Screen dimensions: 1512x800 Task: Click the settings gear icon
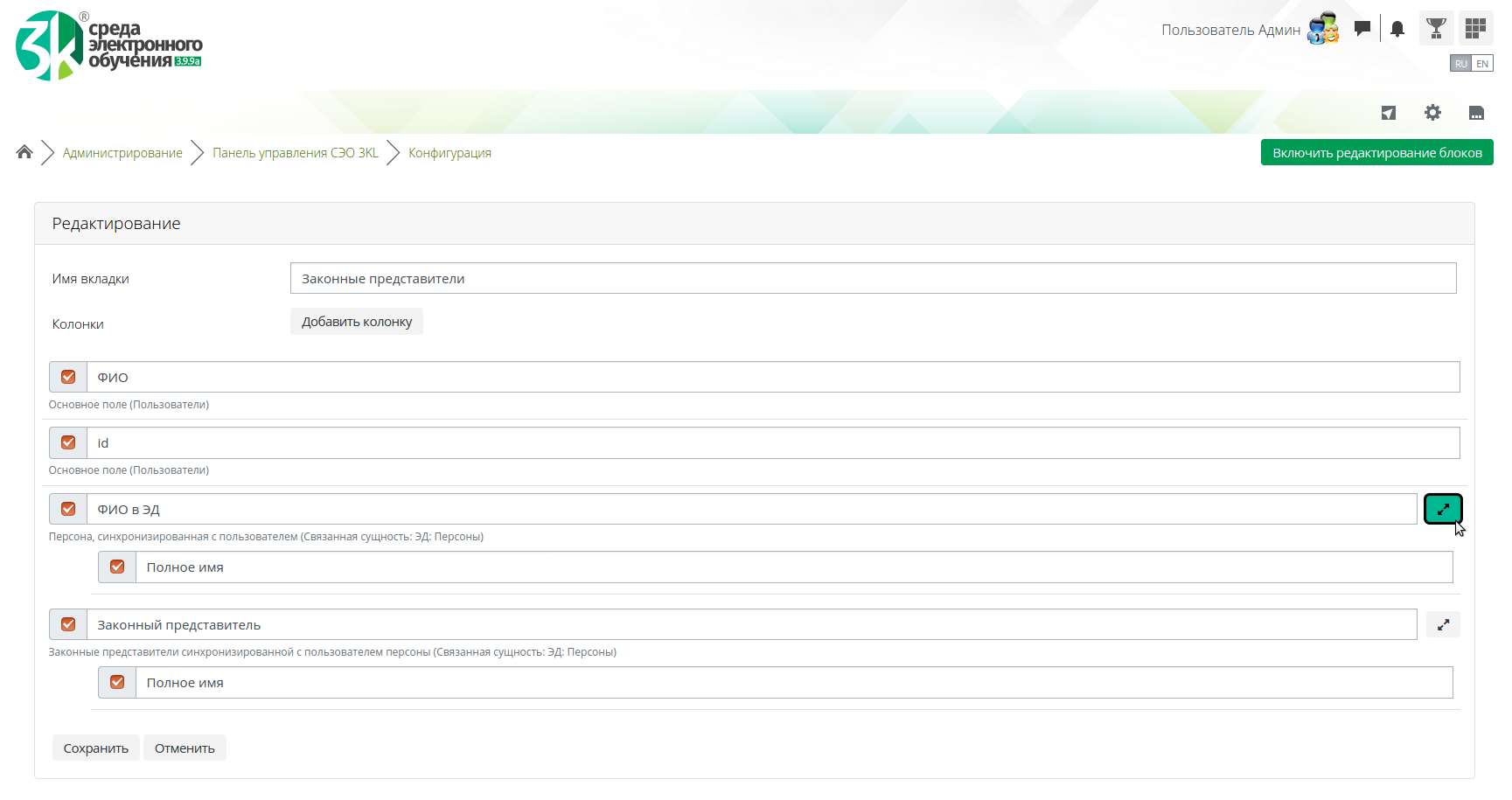[x=1432, y=113]
